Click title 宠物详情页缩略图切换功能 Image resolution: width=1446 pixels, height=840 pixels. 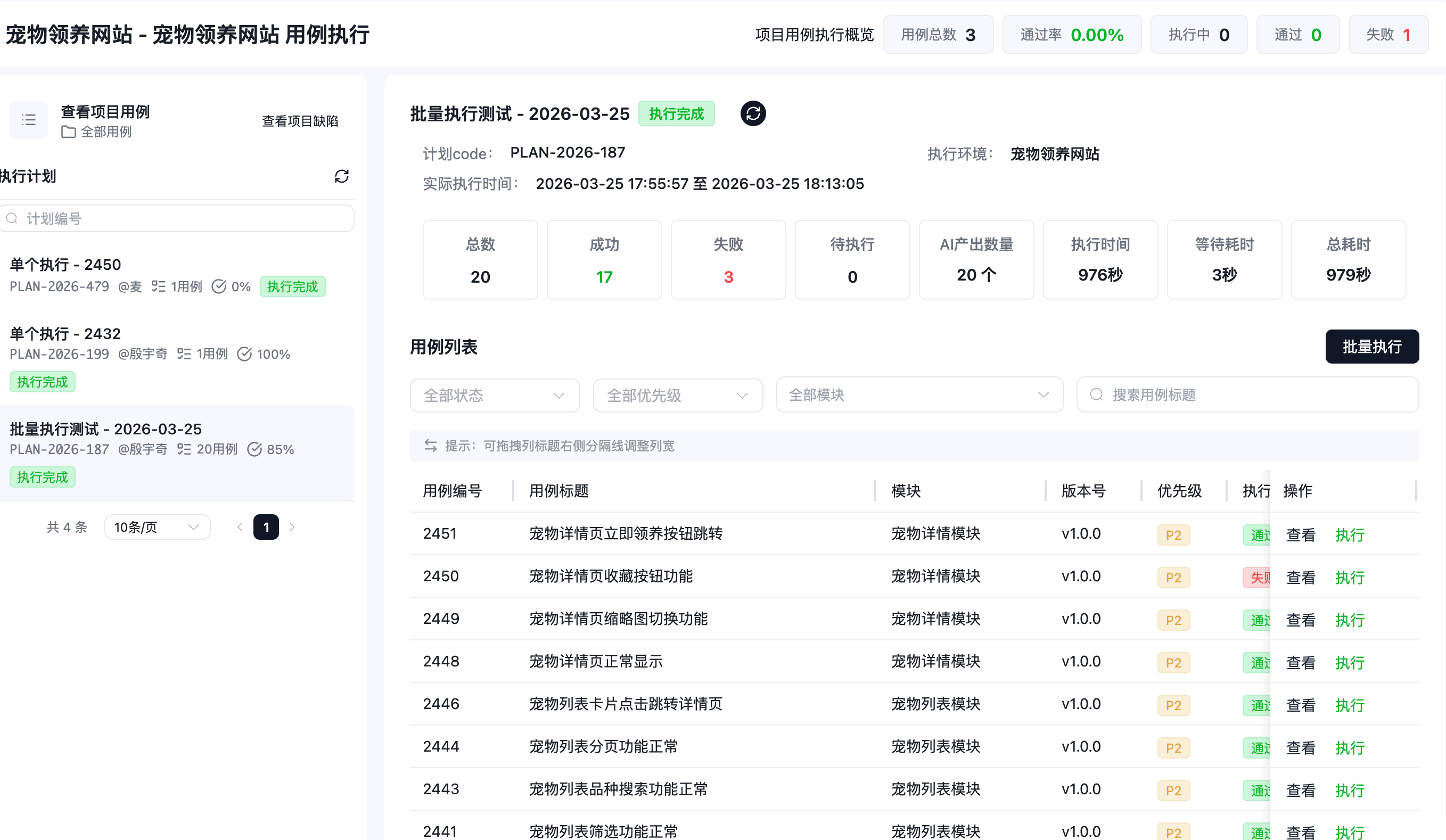(618, 619)
